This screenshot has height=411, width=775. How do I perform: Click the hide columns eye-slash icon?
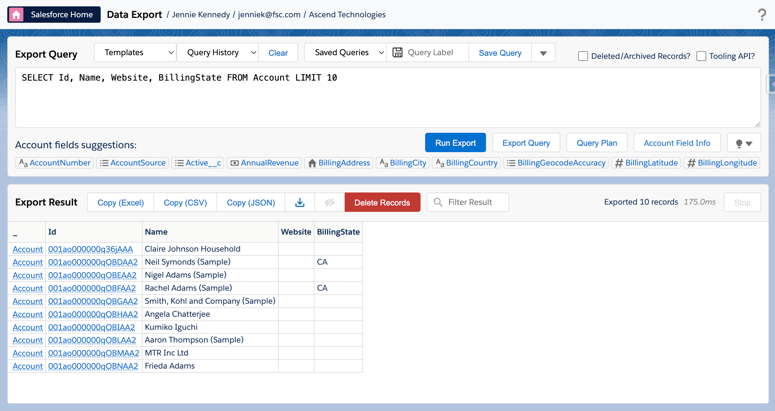pos(329,202)
